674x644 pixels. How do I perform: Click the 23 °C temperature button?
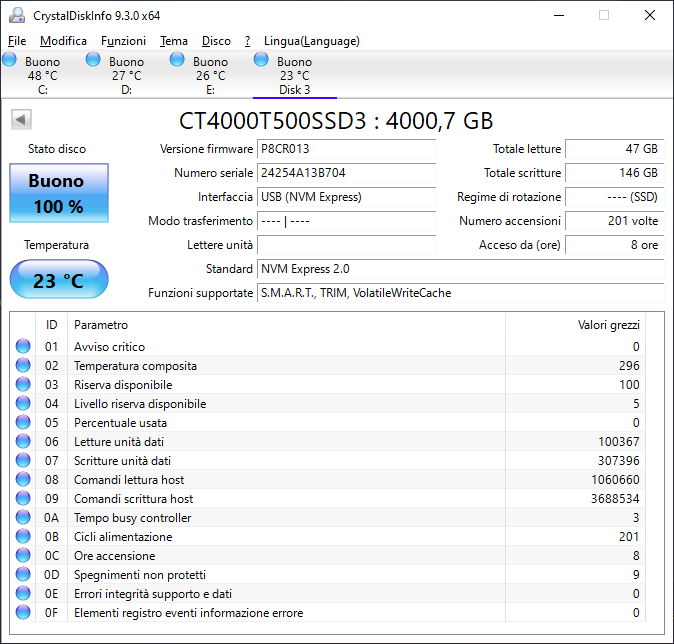(x=59, y=279)
